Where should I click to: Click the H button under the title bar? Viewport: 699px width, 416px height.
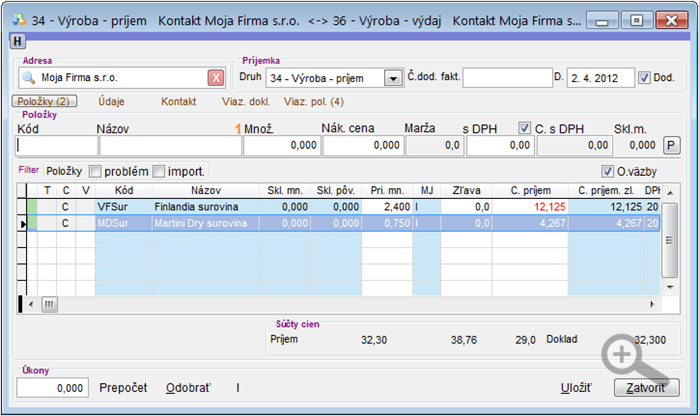[17, 41]
